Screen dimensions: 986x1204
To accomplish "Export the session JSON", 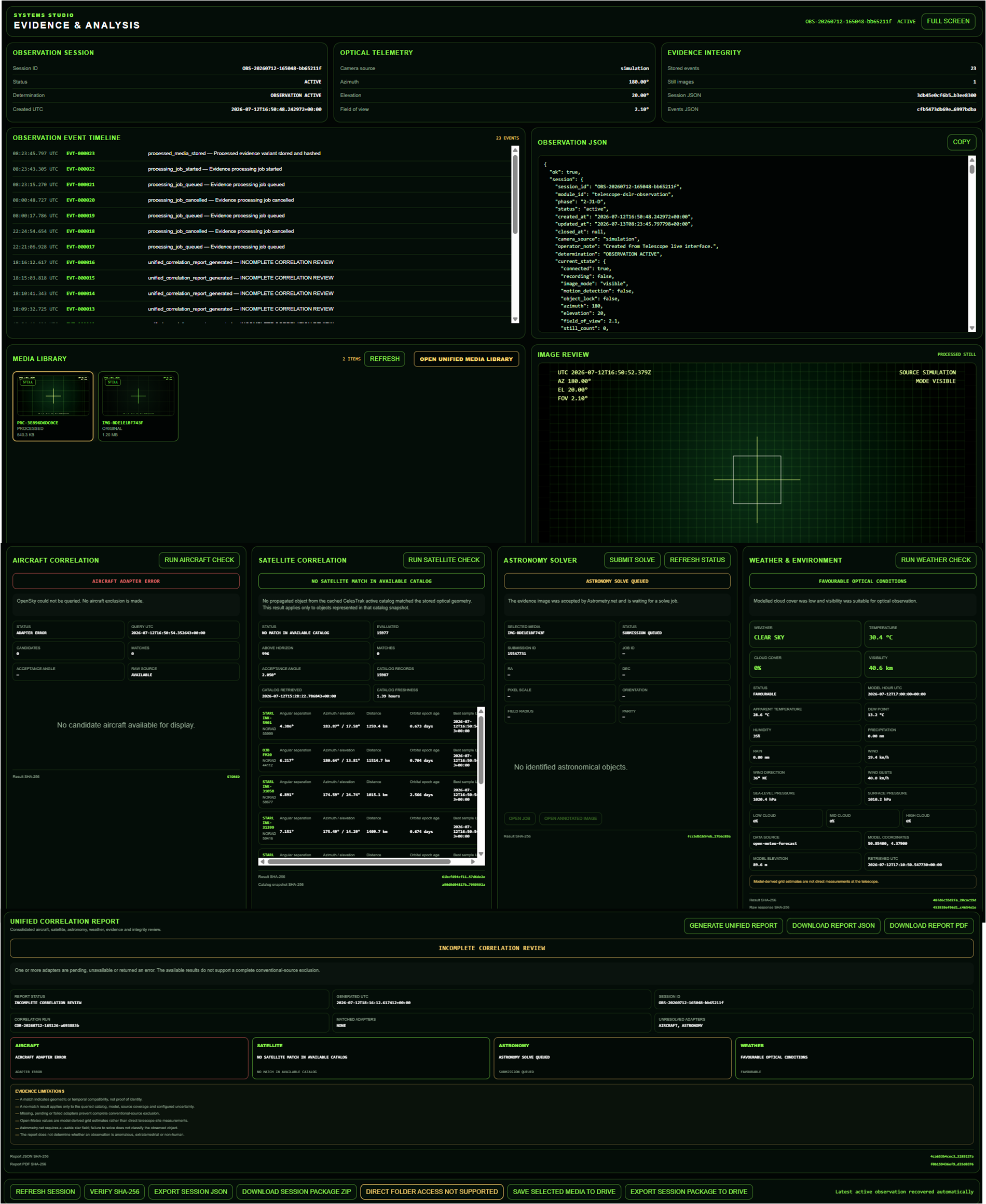I will [190, 1192].
